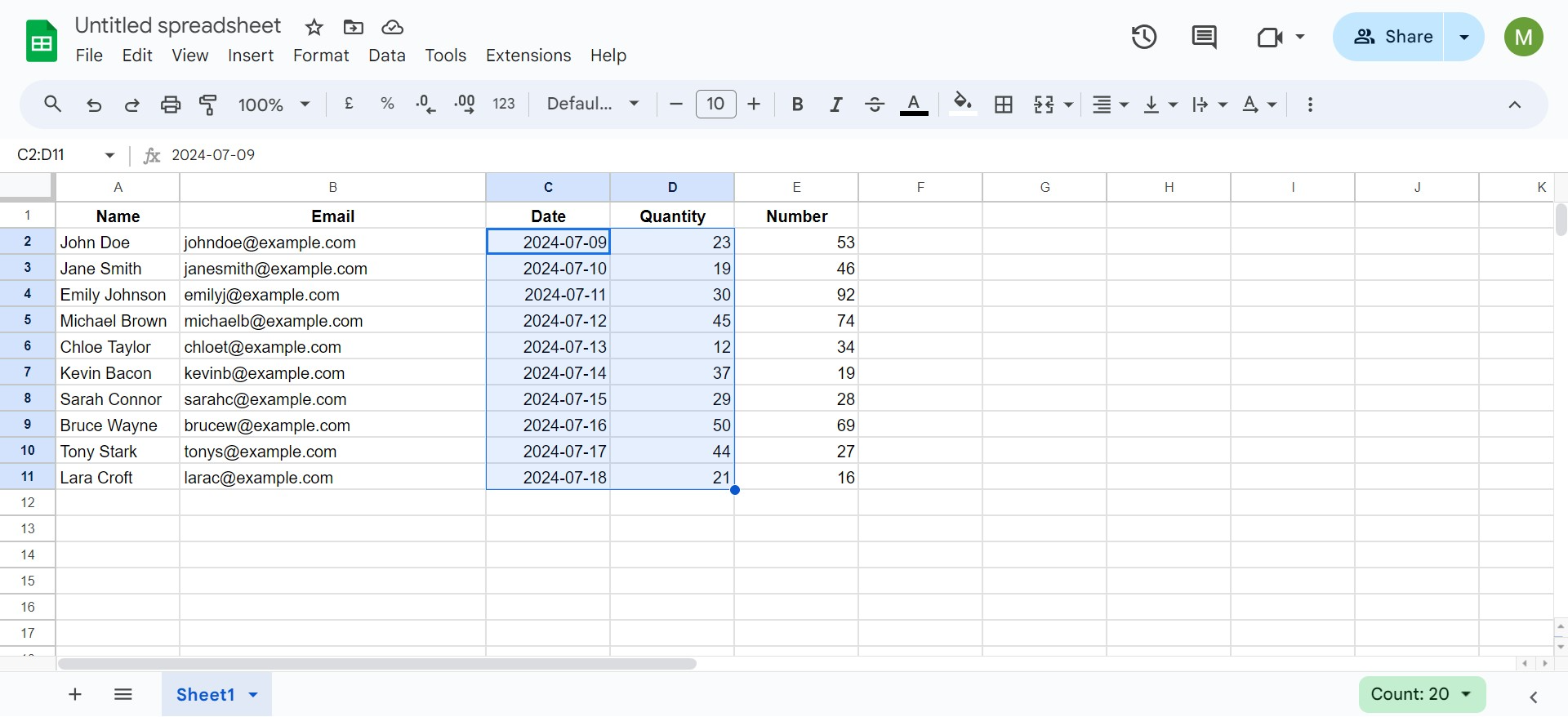Open the Data menu
This screenshot has width=1568, height=717.
coord(387,56)
